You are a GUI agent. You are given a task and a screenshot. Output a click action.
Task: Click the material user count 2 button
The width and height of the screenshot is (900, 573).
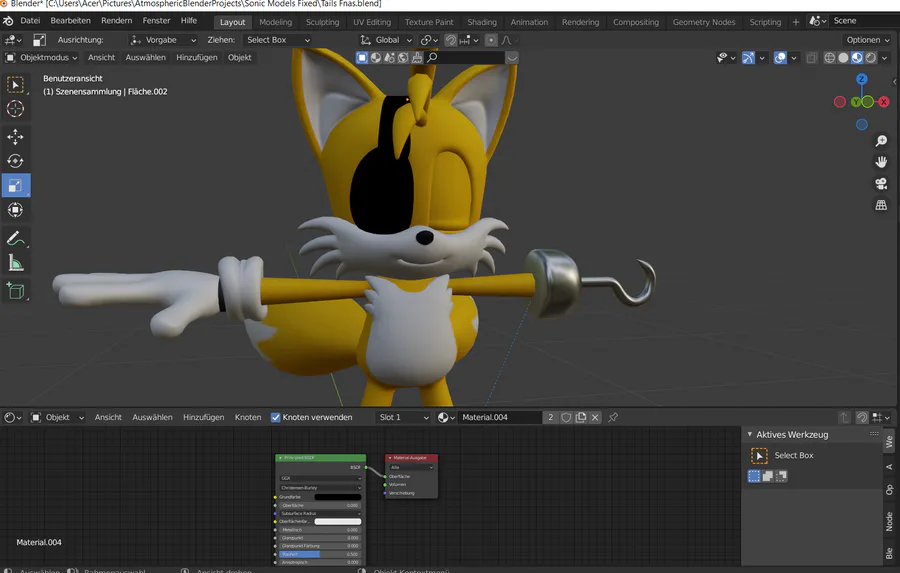pyautogui.click(x=550, y=417)
